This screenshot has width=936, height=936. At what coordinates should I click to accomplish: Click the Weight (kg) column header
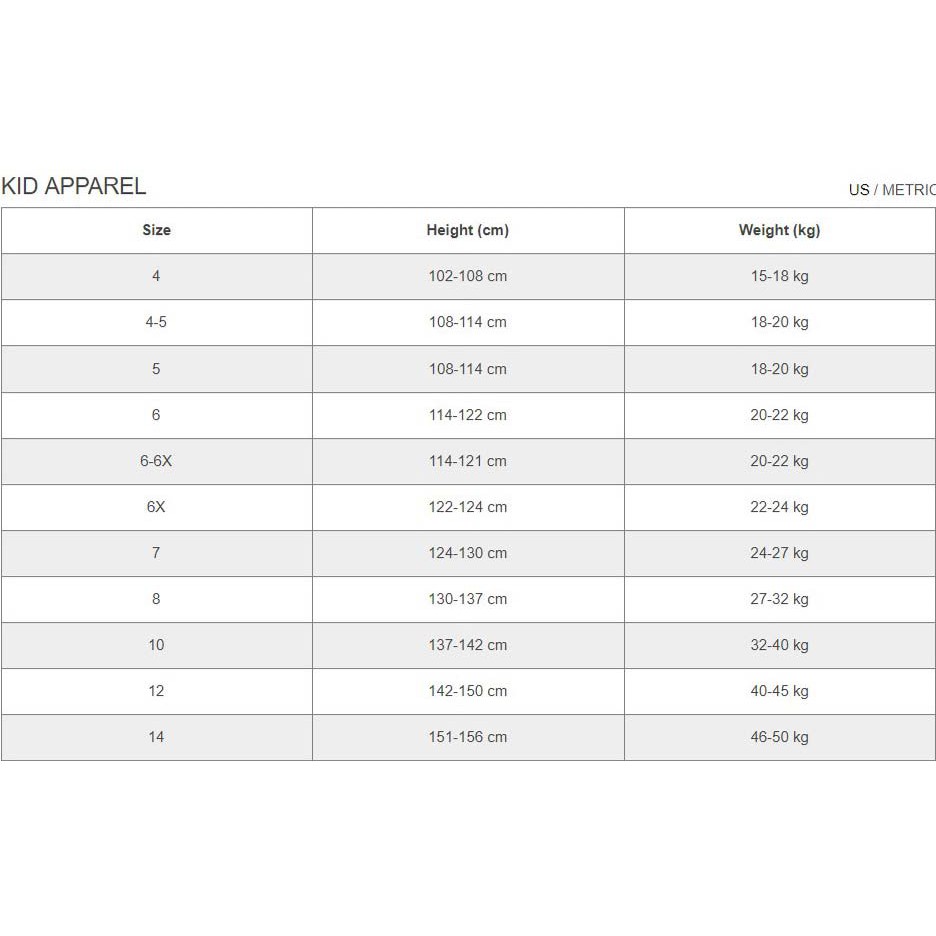coord(779,230)
